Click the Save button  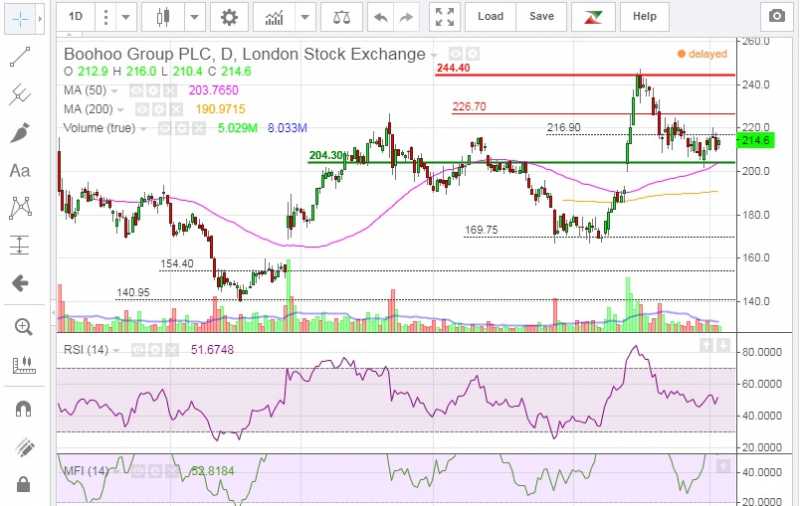point(541,16)
